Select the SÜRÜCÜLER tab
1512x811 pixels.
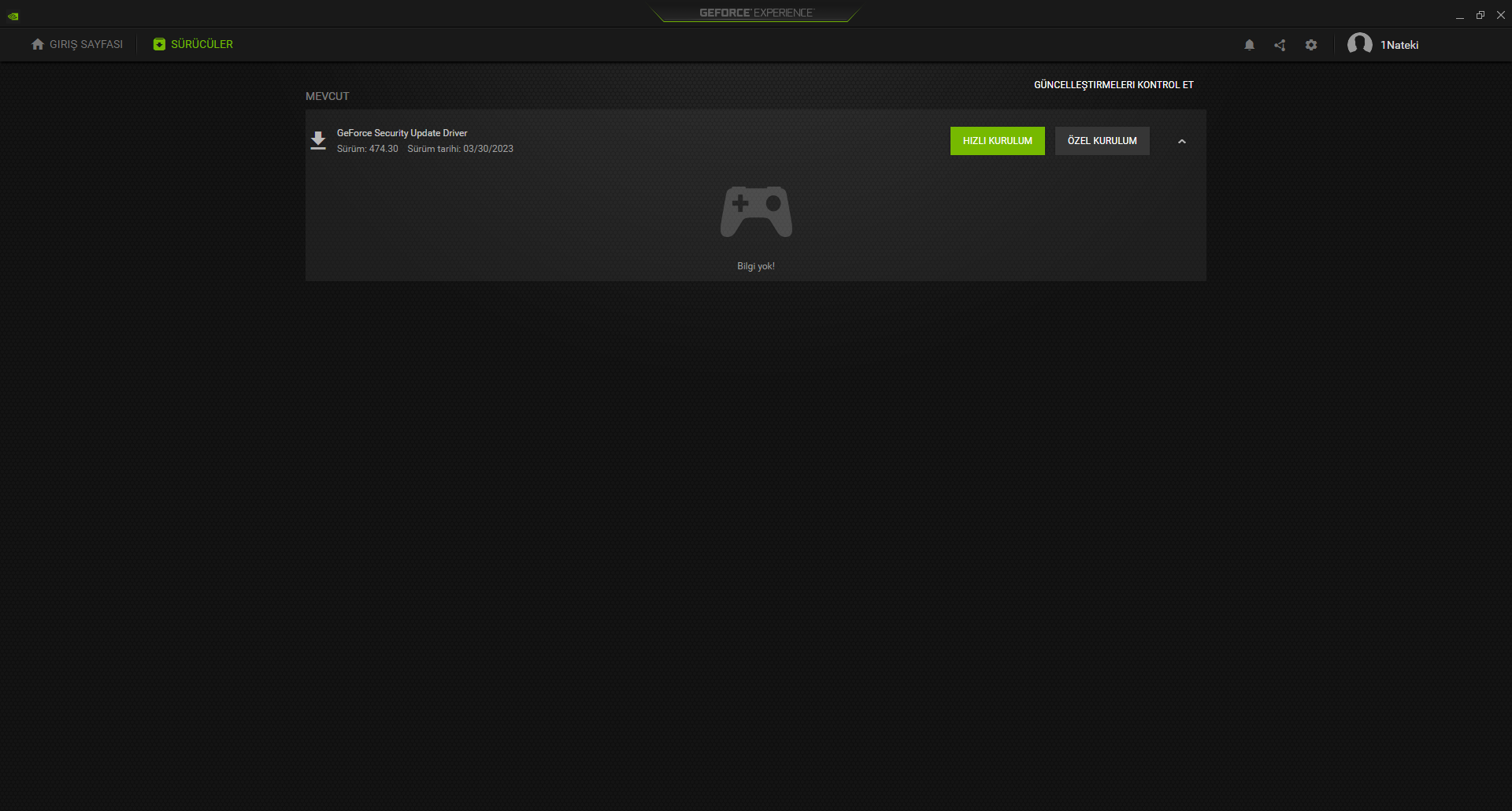tap(193, 44)
